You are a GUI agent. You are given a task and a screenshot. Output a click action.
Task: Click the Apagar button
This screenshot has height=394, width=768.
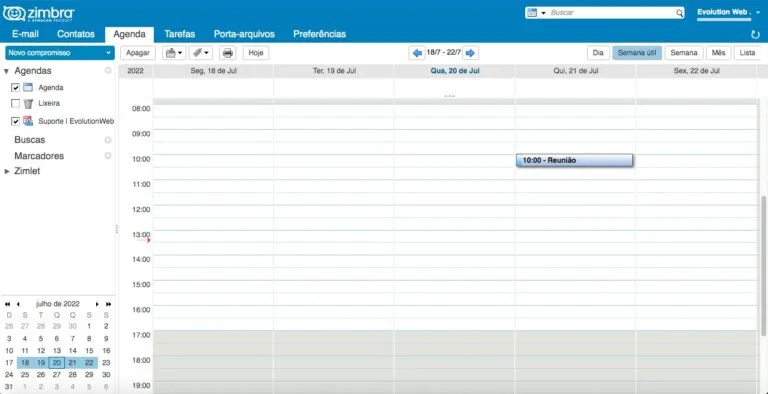[x=138, y=53]
